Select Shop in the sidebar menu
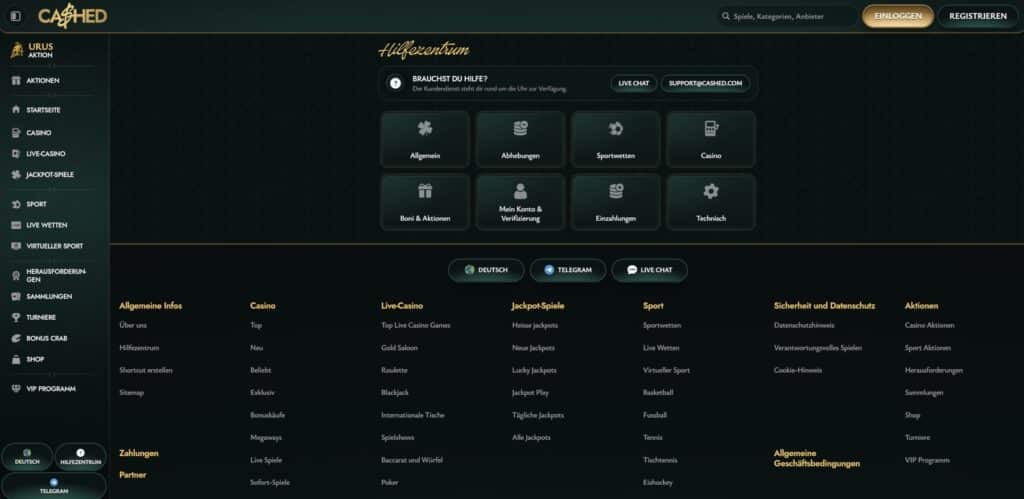The image size is (1024, 499). click(35, 359)
